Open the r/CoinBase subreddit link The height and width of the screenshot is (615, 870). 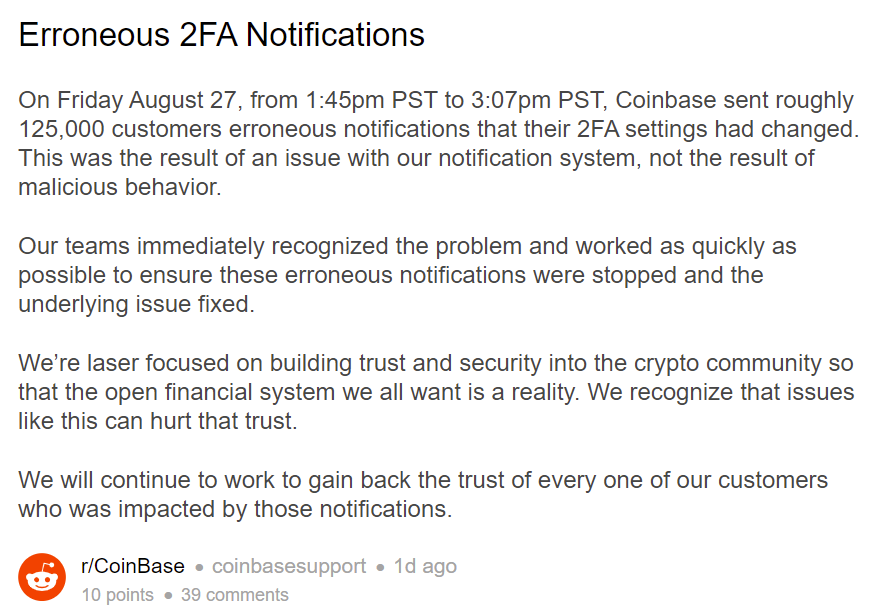(x=133, y=566)
